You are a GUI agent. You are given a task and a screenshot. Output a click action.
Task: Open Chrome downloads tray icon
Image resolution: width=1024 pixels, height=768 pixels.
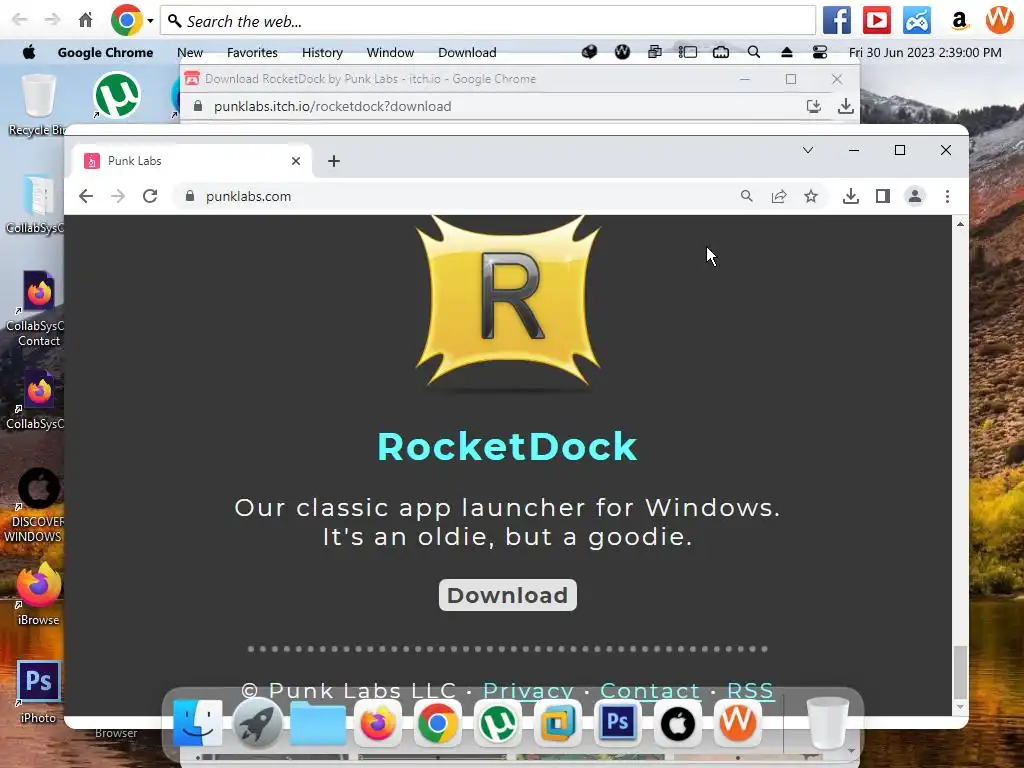click(x=850, y=196)
